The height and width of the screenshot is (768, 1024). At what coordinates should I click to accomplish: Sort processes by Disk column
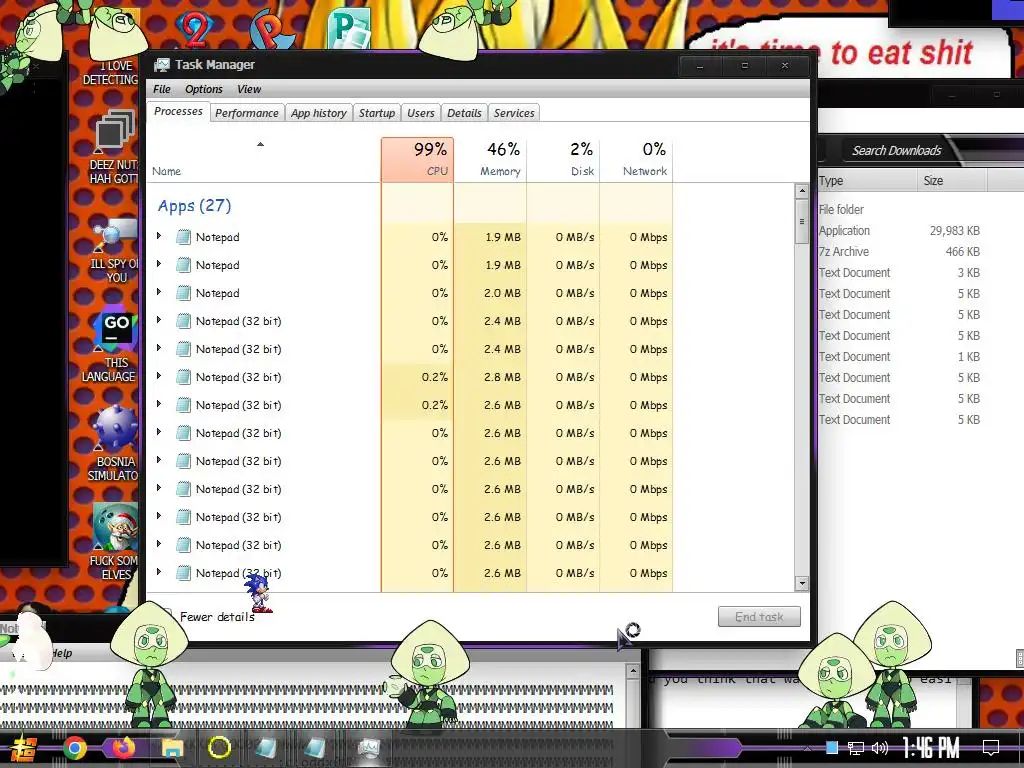(x=564, y=159)
